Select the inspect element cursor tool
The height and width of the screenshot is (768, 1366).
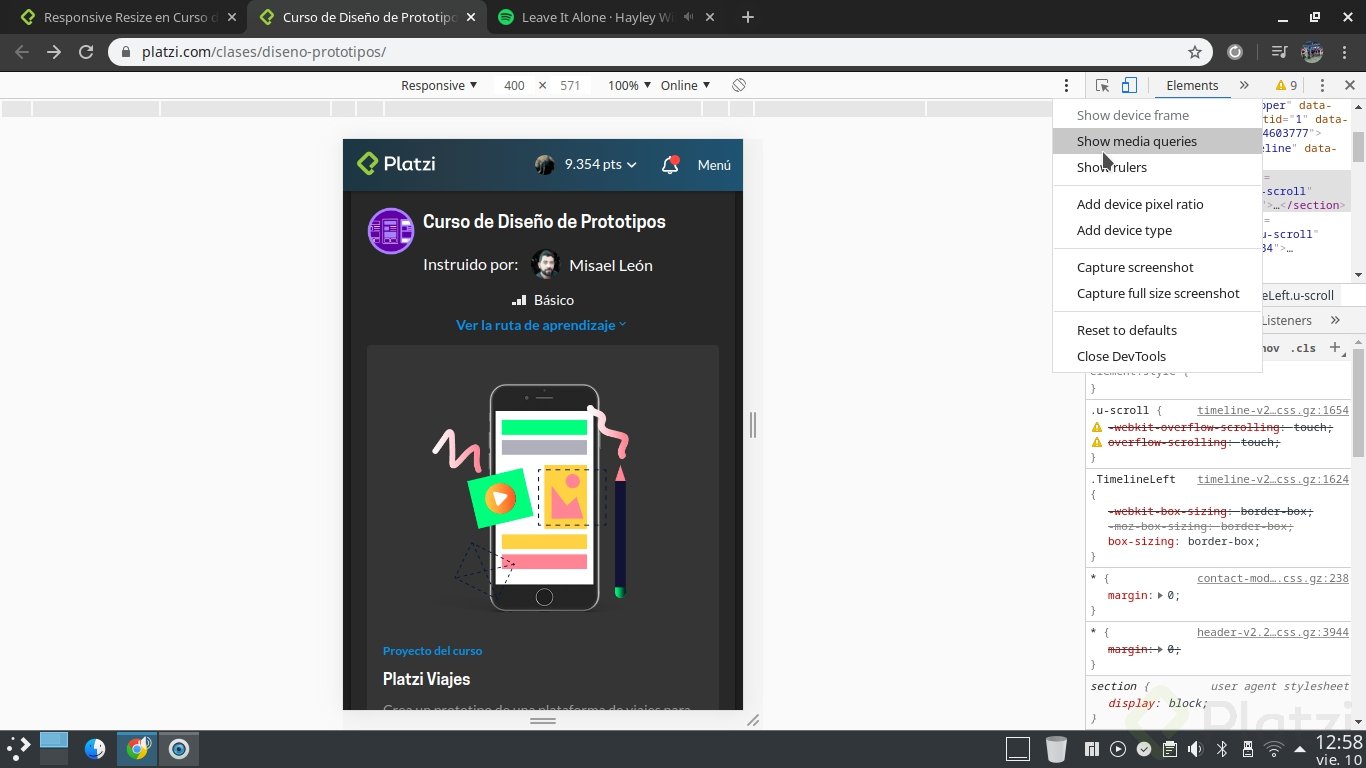pos(1101,85)
